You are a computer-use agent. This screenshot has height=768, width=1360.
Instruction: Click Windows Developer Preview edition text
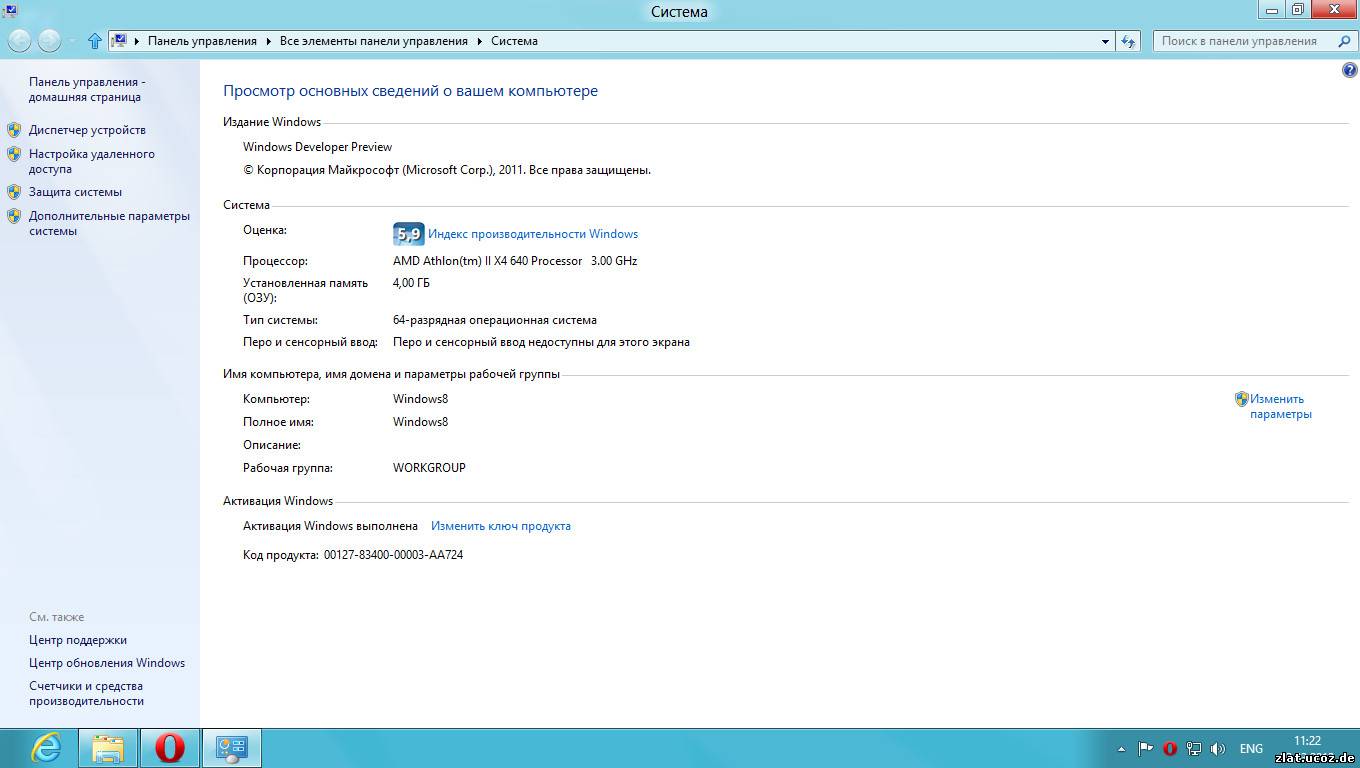pos(317,147)
